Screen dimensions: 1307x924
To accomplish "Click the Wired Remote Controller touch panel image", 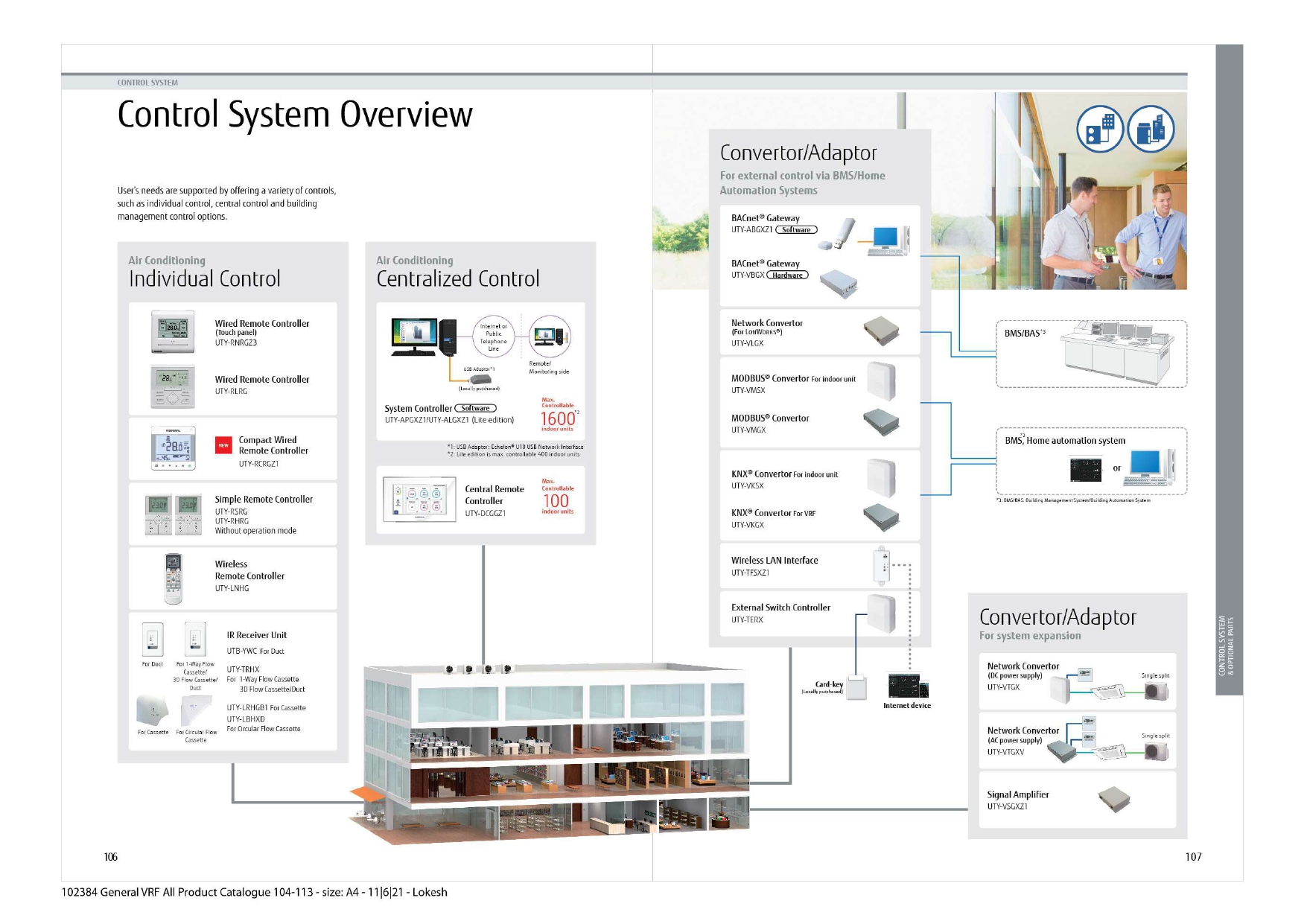I will click(173, 331).
